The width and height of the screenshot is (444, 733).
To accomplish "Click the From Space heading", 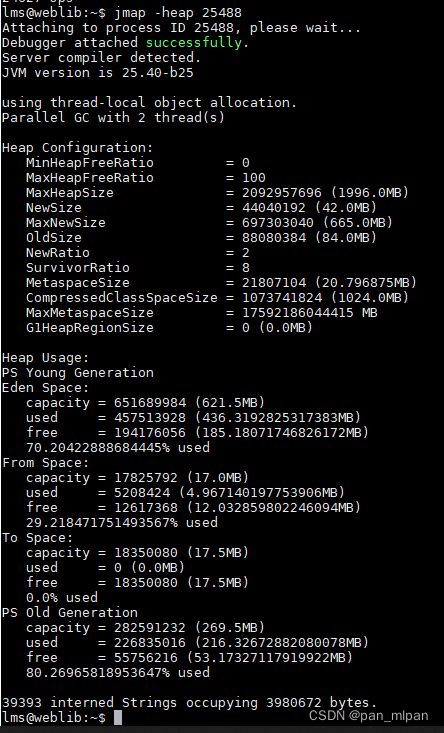I will tap(45, 463).
